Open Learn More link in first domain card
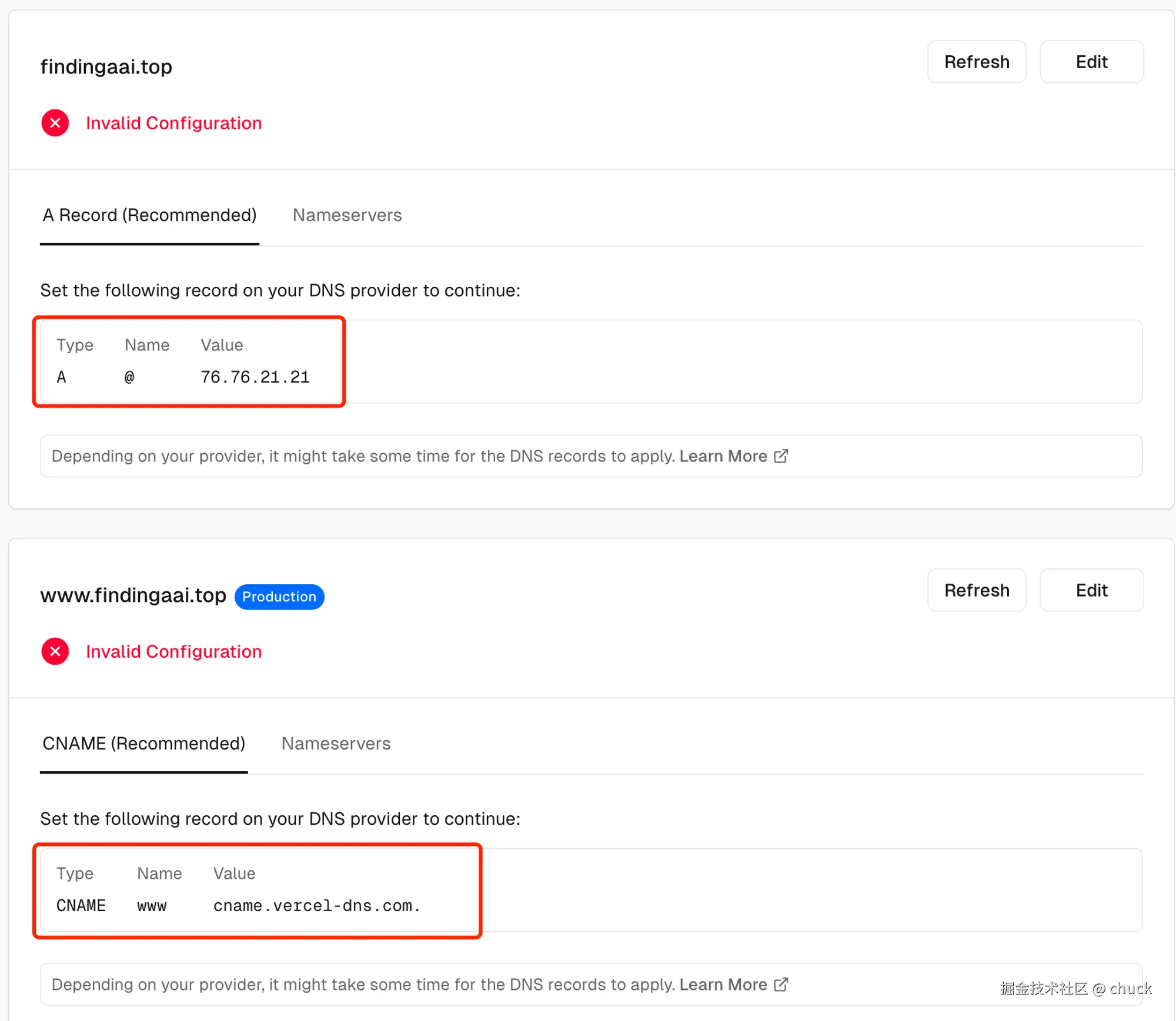Viewport: 1176px width, 1021px height. (x=723, y=456)
